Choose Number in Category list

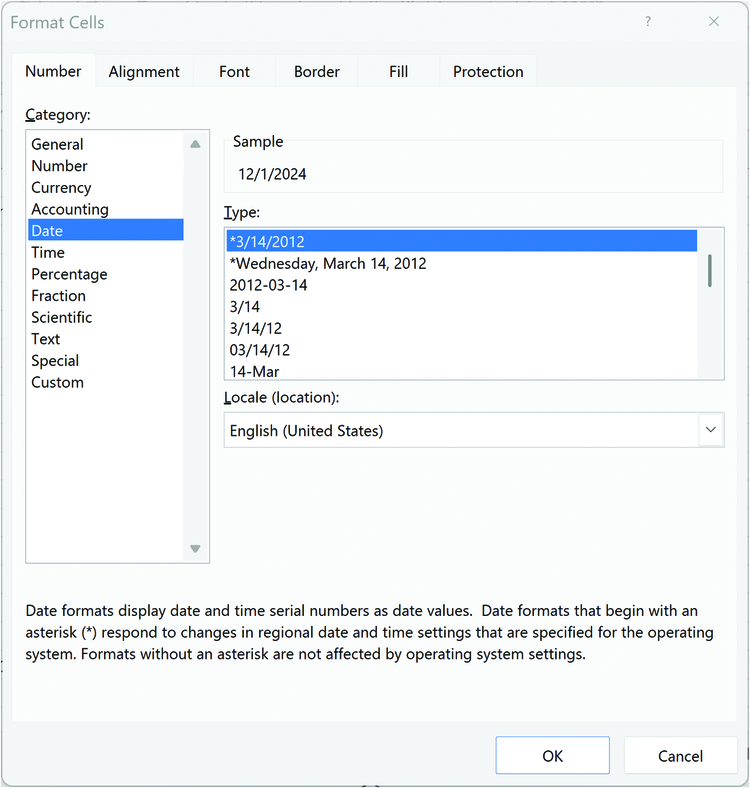[106, 166]
